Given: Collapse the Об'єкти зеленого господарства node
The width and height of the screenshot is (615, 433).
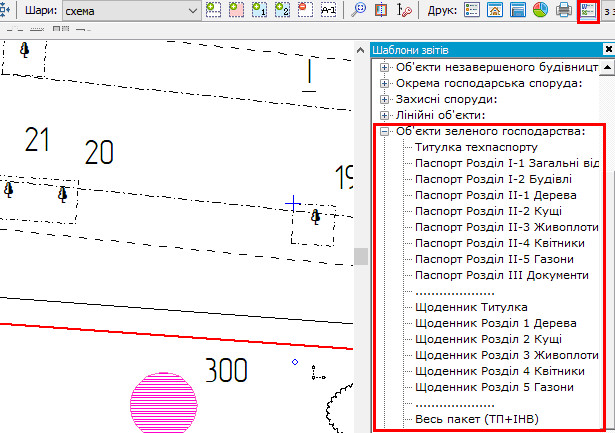Looking at the screenshot, I should [x=385, y=132].
